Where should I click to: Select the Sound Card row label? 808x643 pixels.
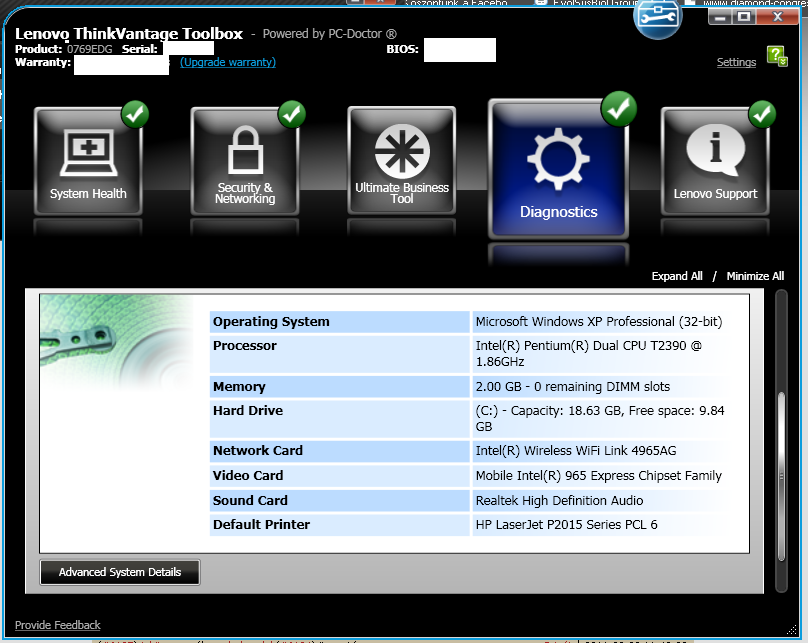(x=339, y=500)
